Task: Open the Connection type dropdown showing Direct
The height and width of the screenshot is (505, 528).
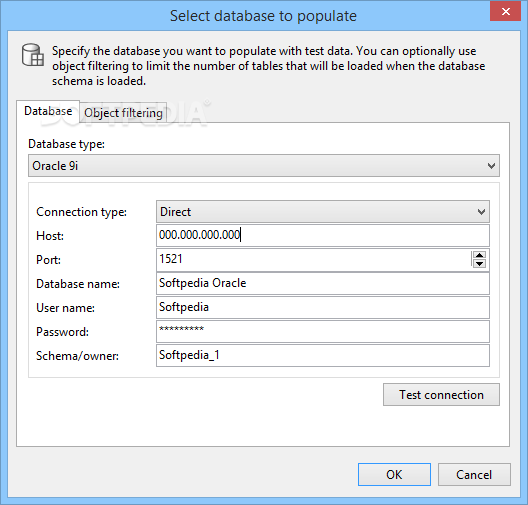Action: (x=323, y=212)
